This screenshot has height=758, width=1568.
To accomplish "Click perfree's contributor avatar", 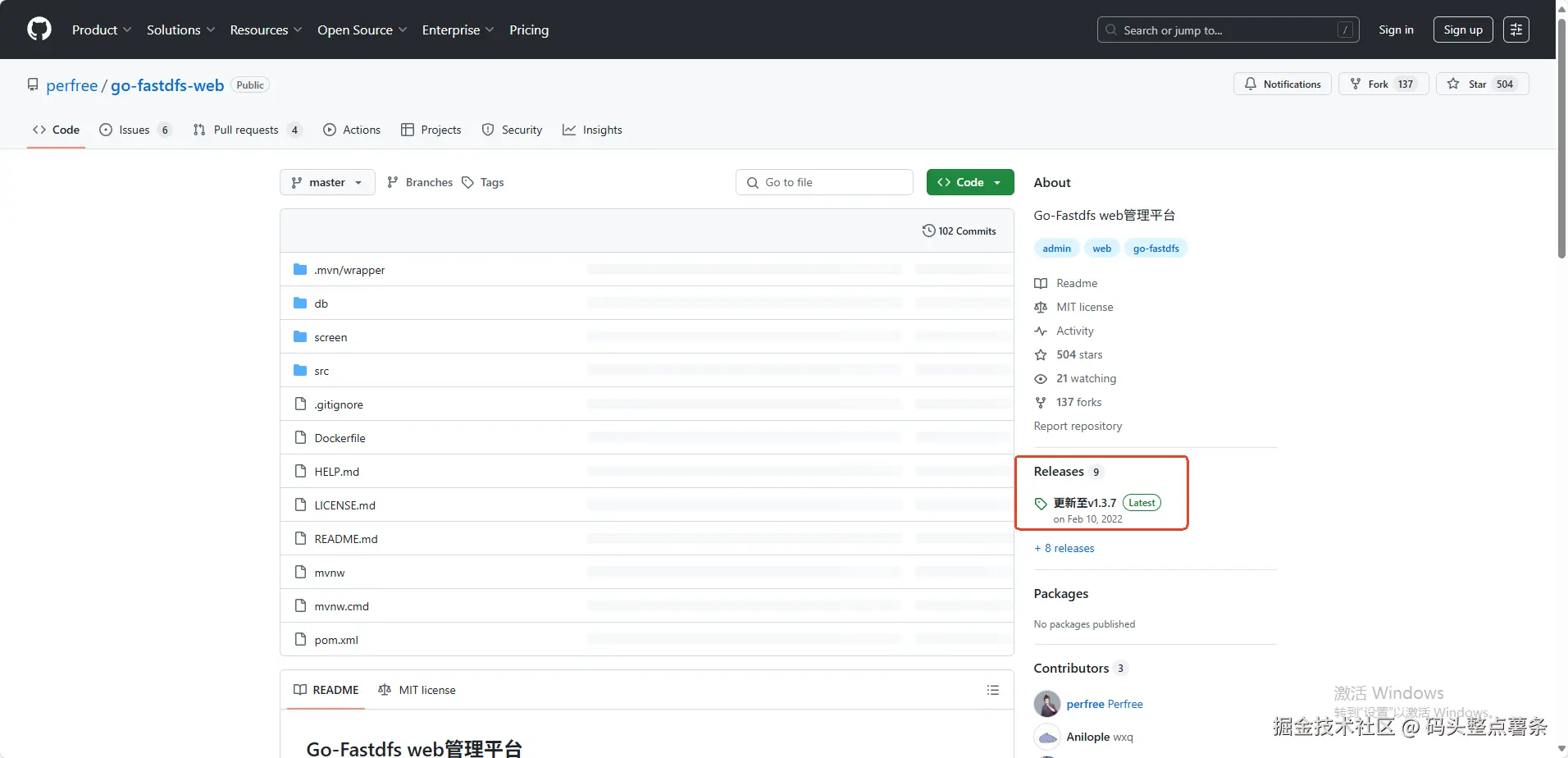I will click(1047, 704).
